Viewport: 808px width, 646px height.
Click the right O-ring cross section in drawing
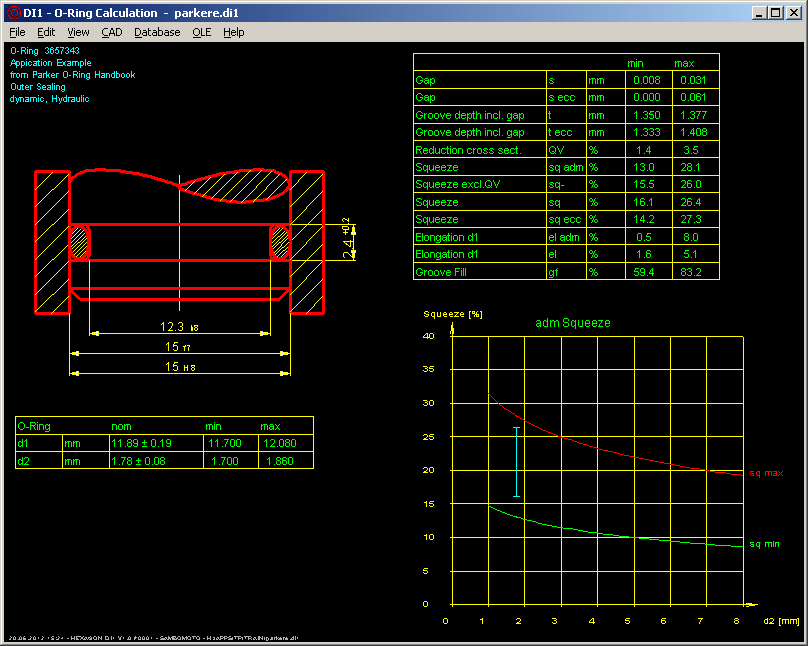tap(280, 242)
